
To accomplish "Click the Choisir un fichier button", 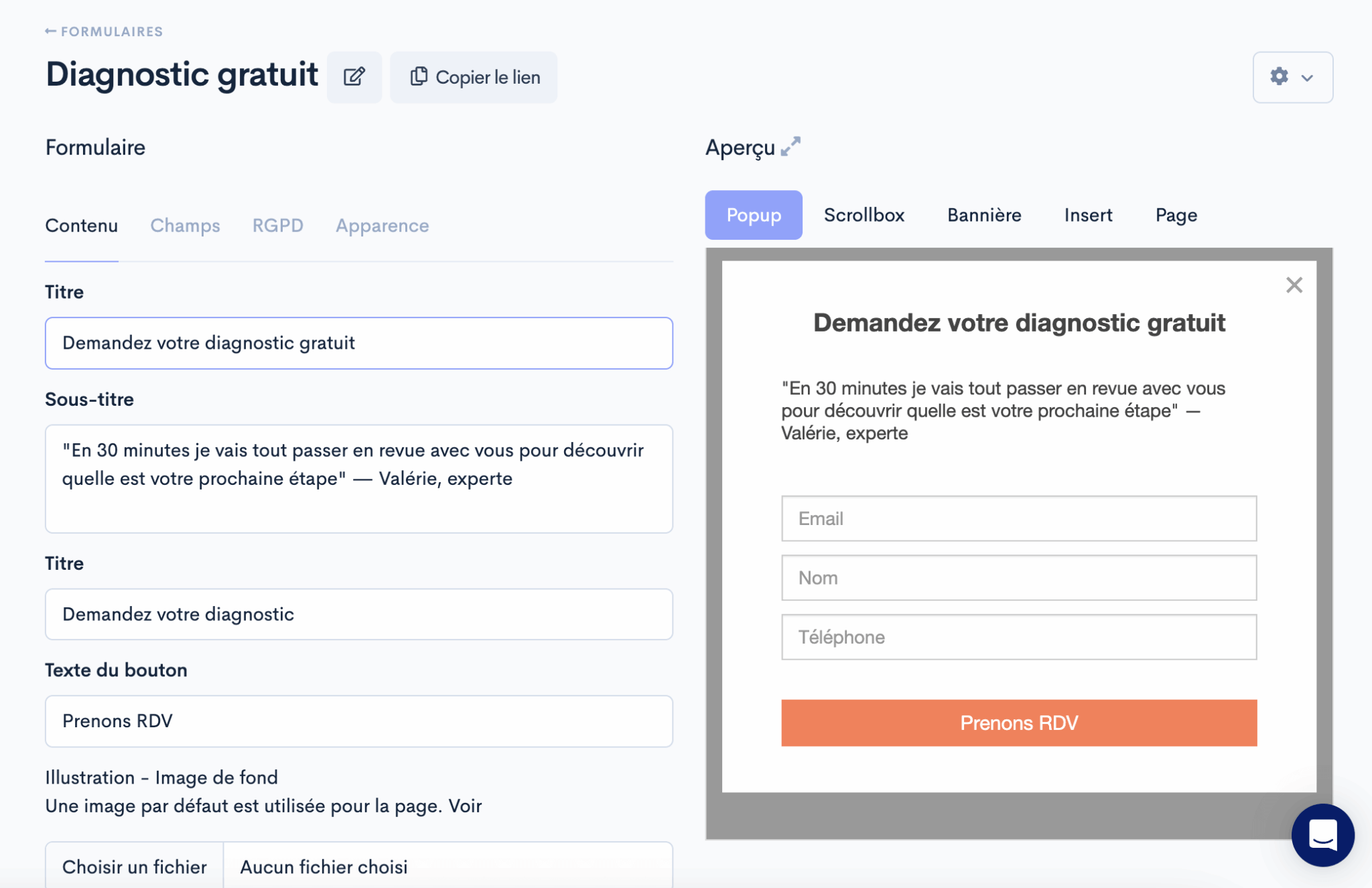I will pyautogui.click(x=135, y=867).
